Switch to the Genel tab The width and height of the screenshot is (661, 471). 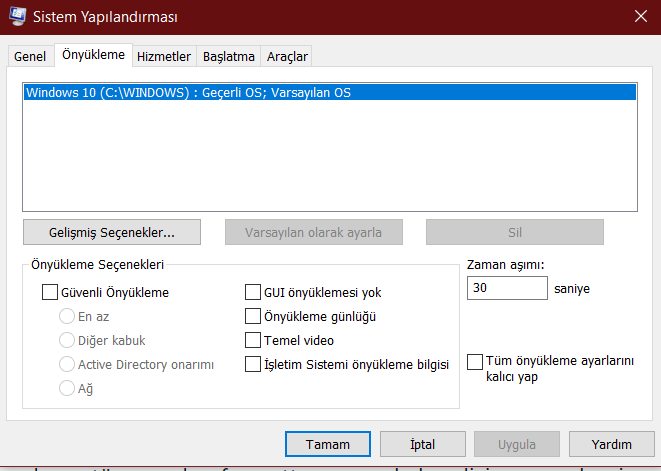(30, 57)
